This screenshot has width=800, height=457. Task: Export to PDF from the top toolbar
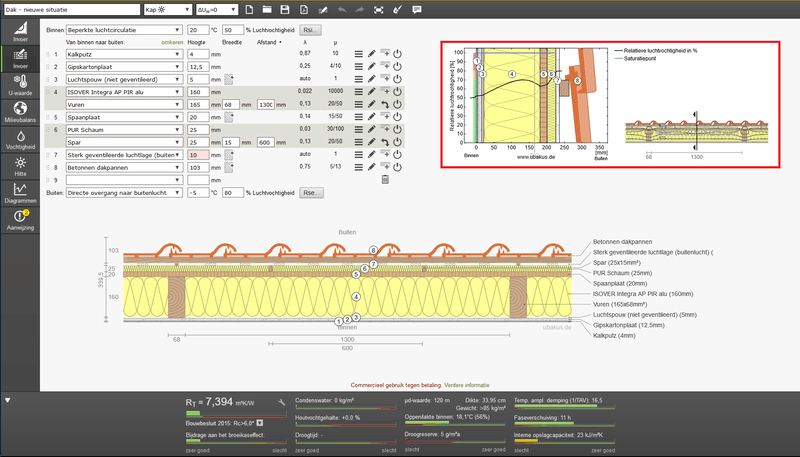coord(304,10)
